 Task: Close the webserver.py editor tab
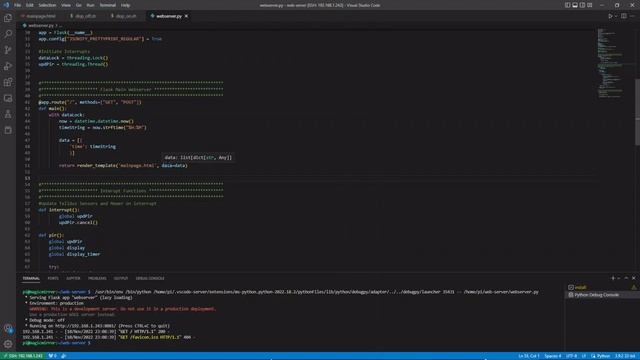187,16
